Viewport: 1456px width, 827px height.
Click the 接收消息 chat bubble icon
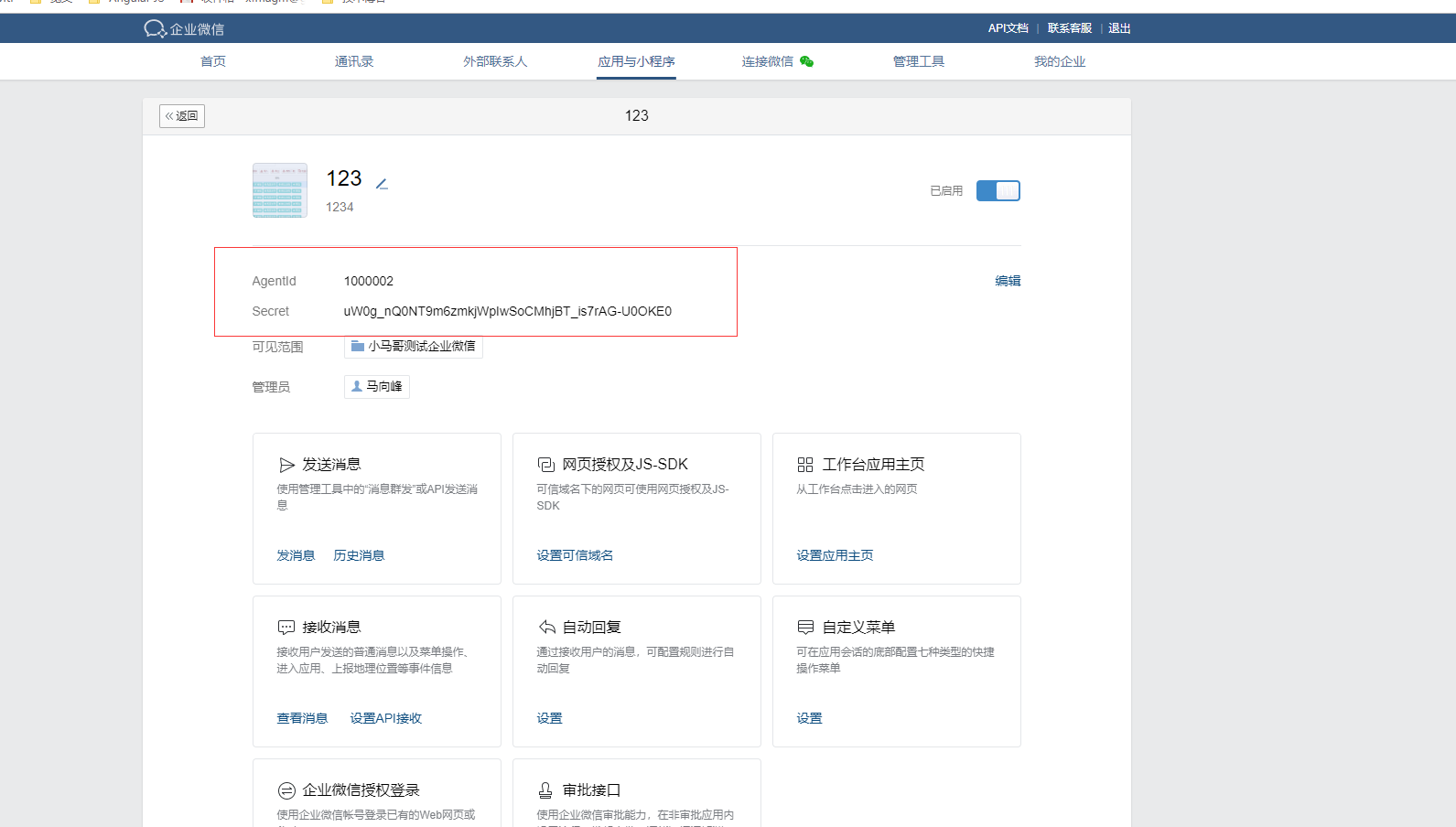click(286, 628)
